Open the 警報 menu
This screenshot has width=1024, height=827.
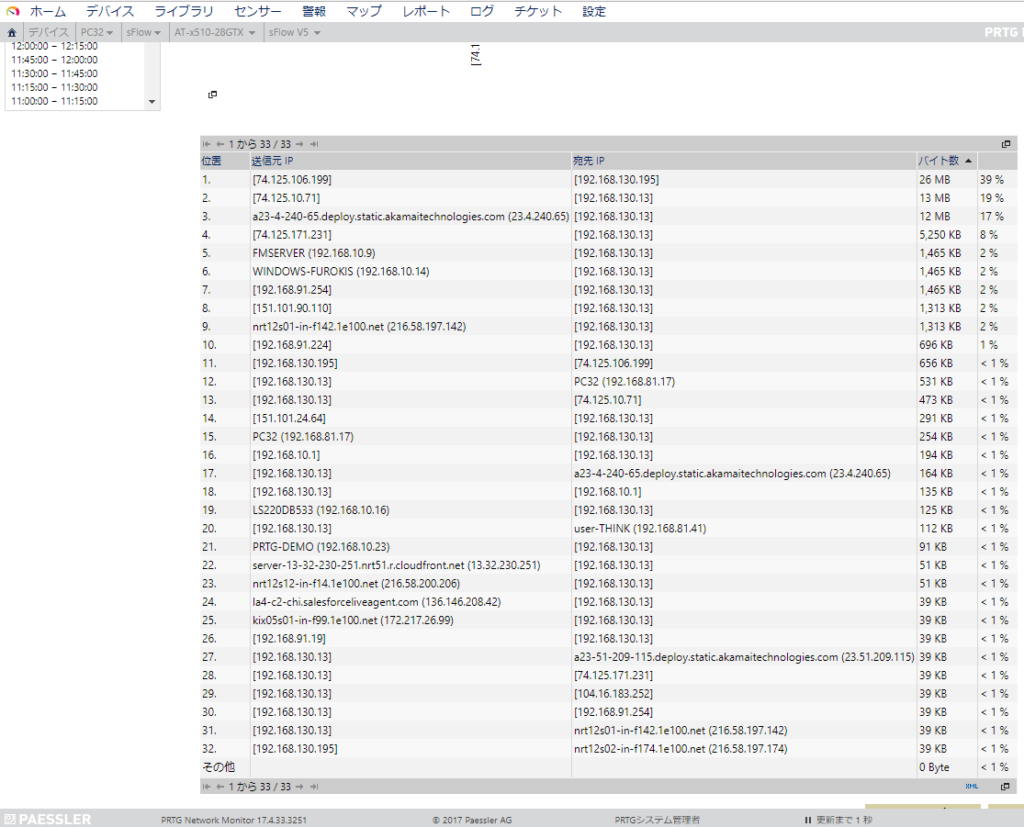314,12
